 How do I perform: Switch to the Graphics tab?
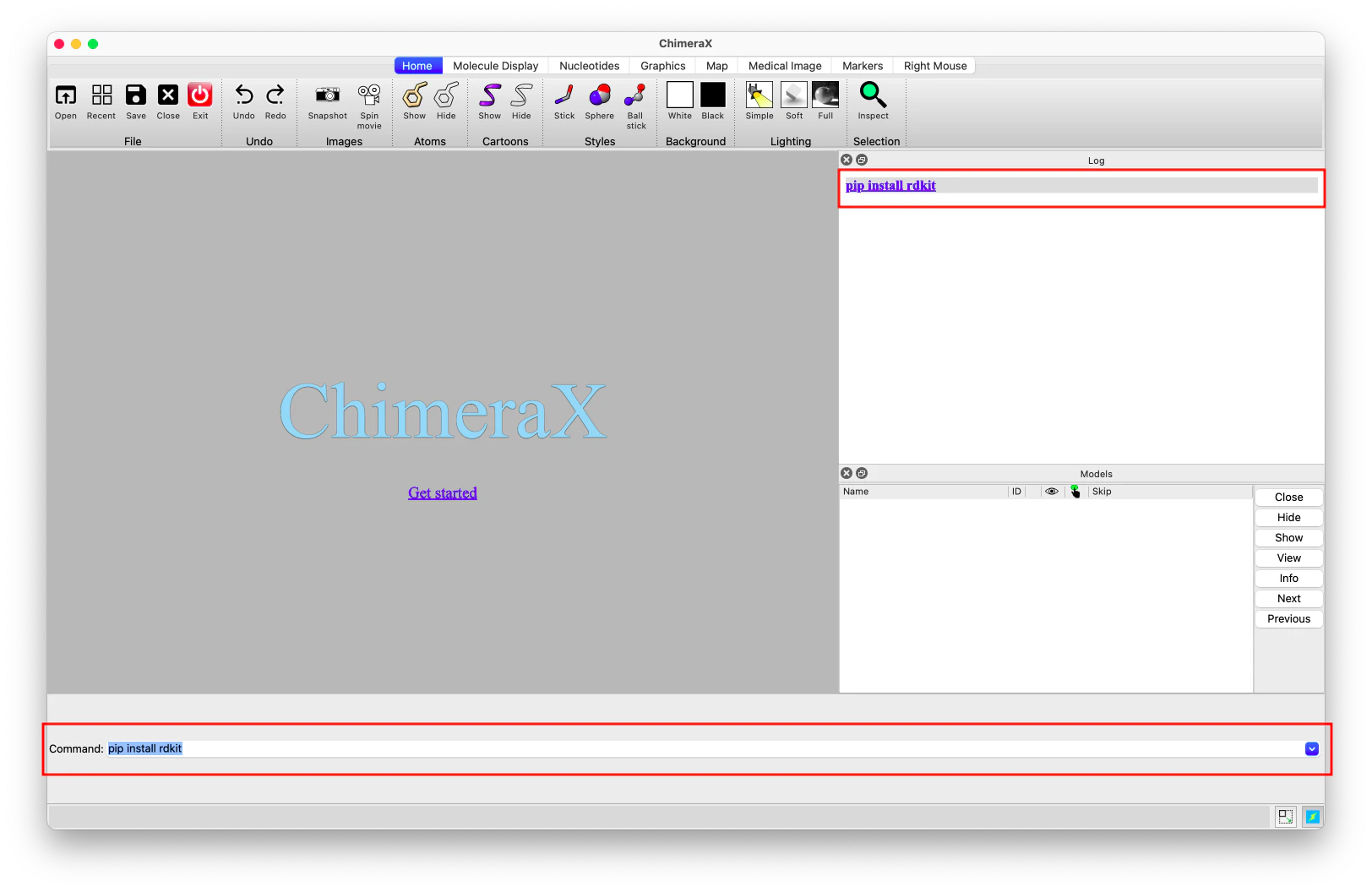[663, 66]
